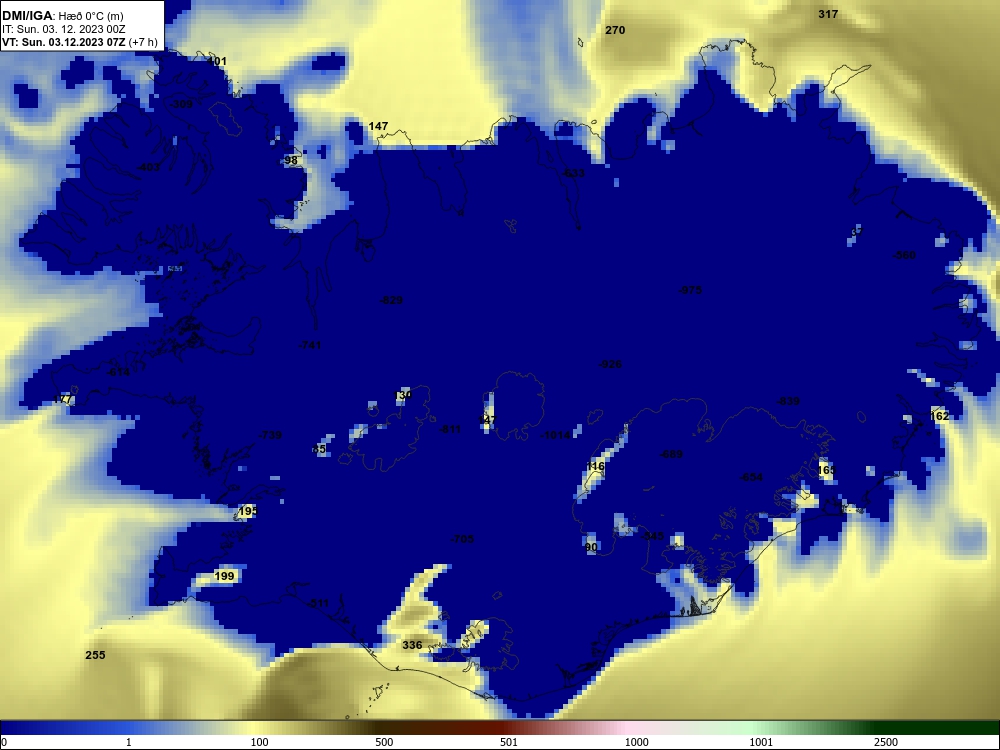Click the map value '-633'
1000x750 pixels.
(573, 173)
